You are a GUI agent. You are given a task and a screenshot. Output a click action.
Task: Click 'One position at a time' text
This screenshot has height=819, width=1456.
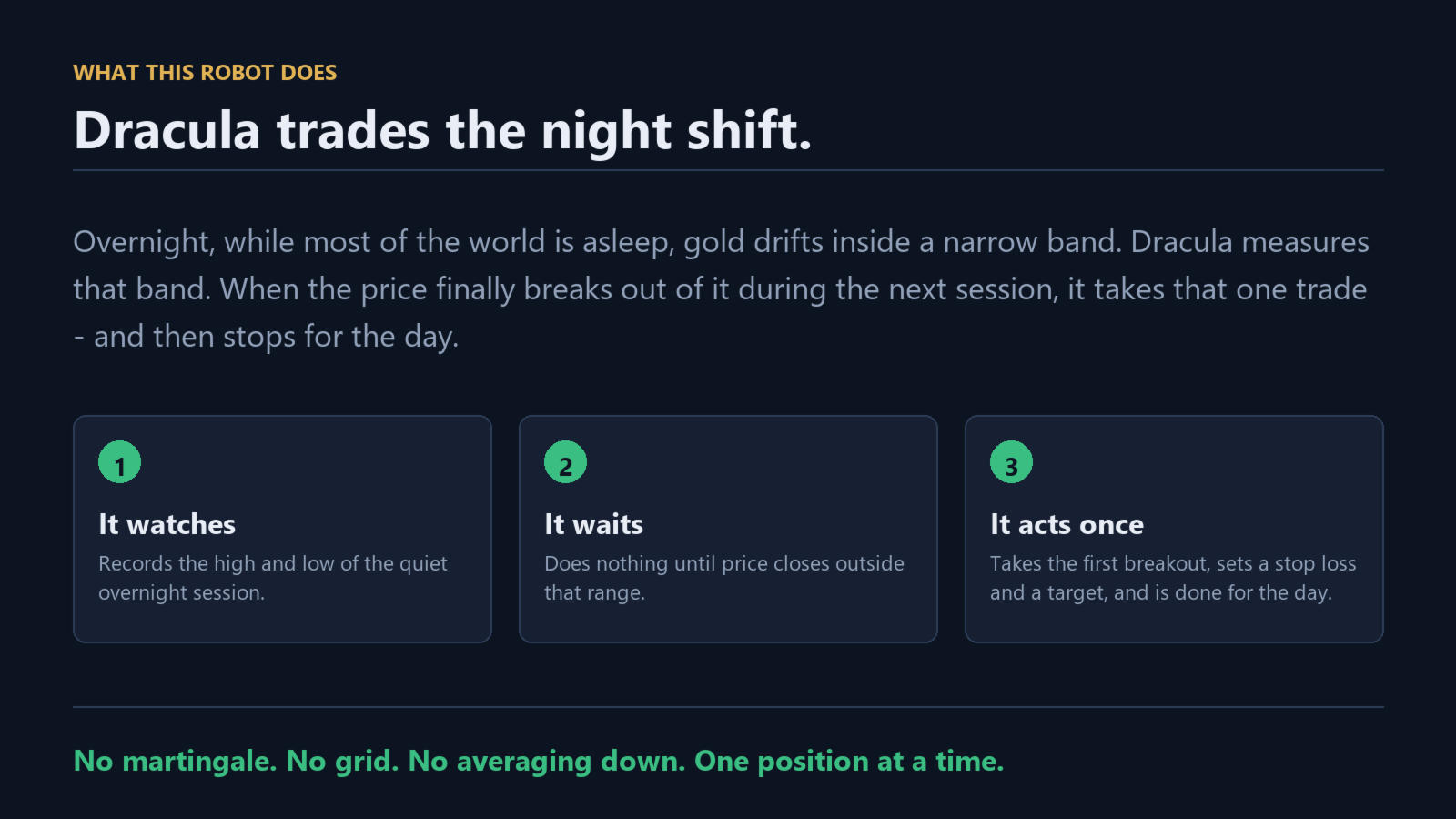849,761
